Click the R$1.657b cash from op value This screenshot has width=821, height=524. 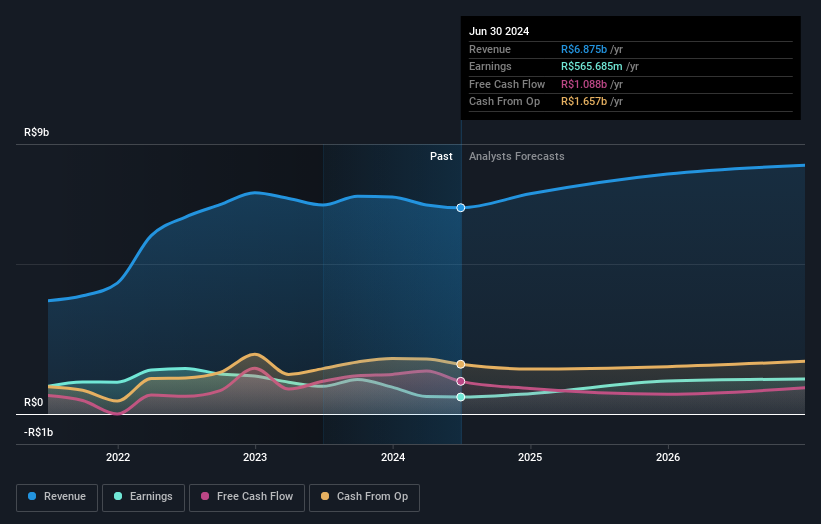coord(584,102)
